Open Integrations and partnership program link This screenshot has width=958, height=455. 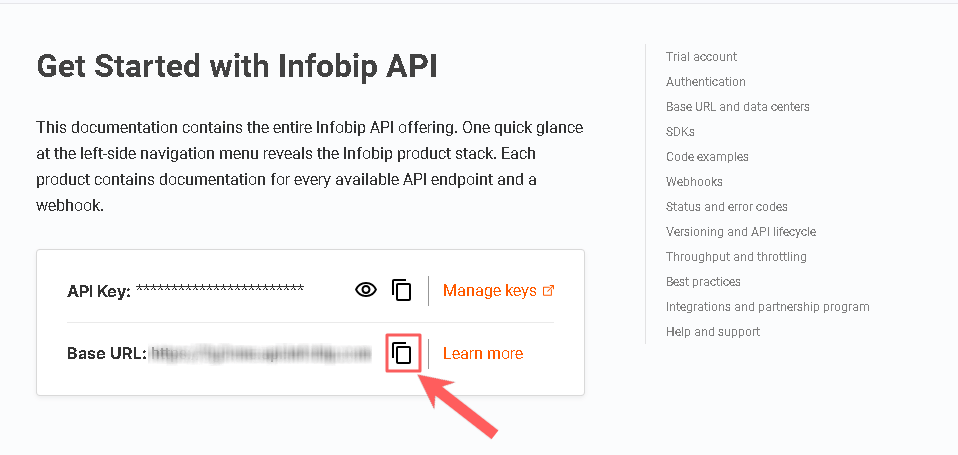[767, 307]
